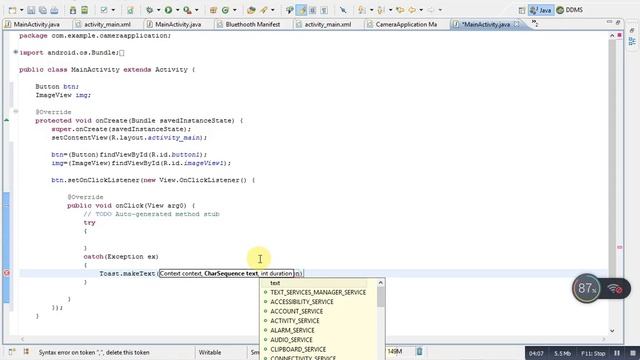640x360 pixels.
Task: Click the editor scroll-down arrow
Action: pos(612,331)
